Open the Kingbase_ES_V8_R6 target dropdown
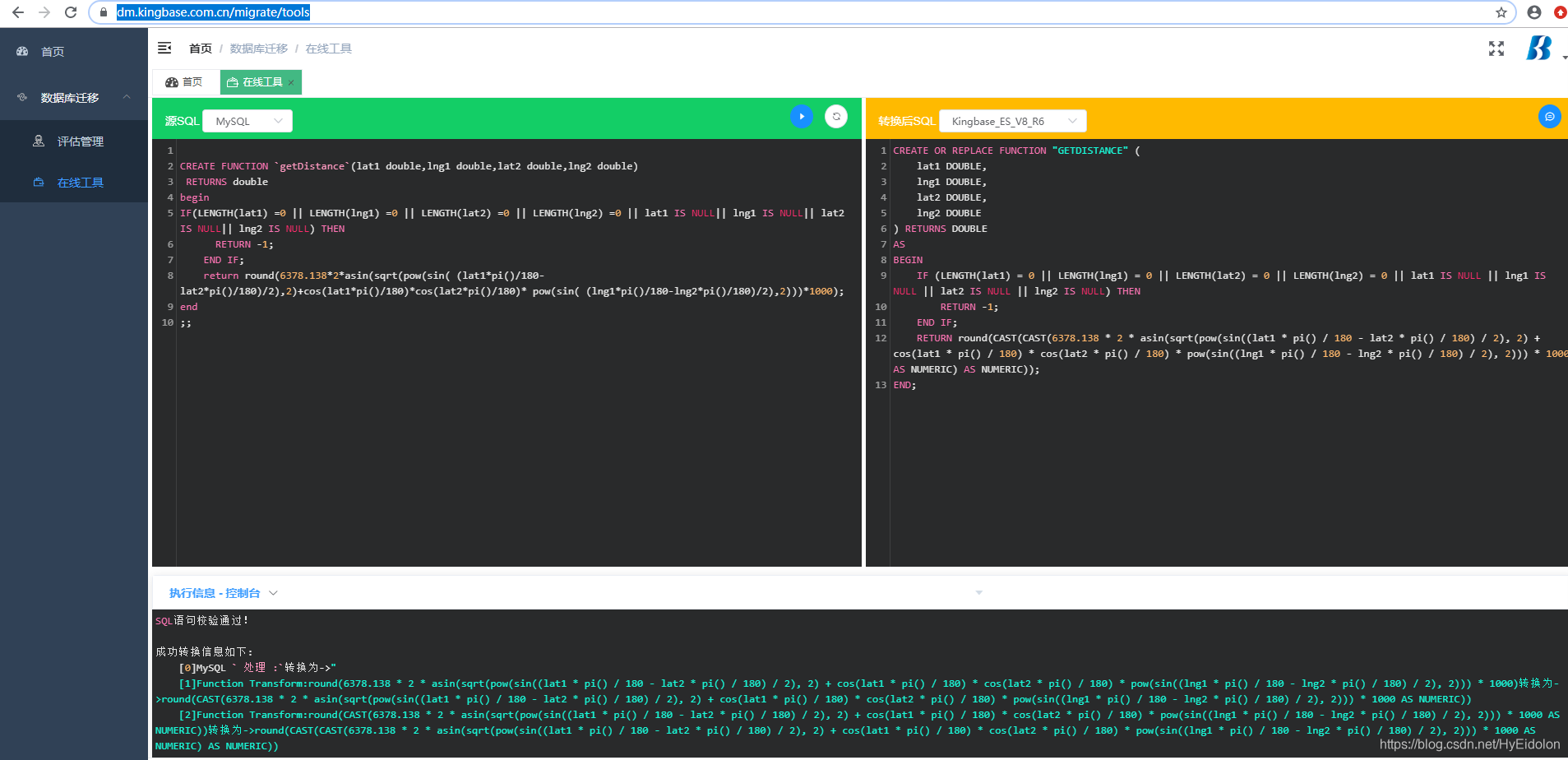 1013,121
